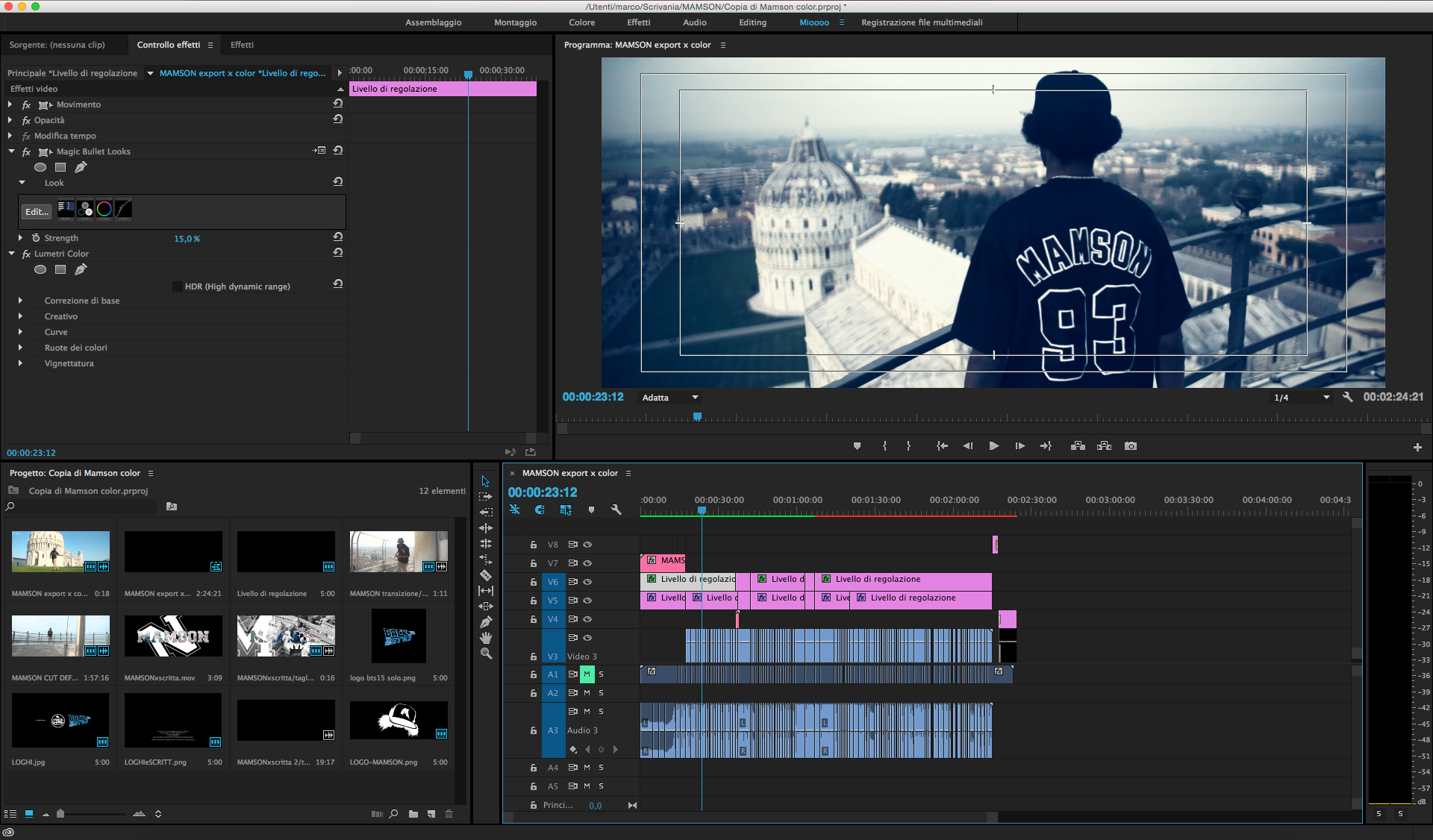Open playback resolution 1/4 dropdown
The image size is (1433, 840).
1301,398
